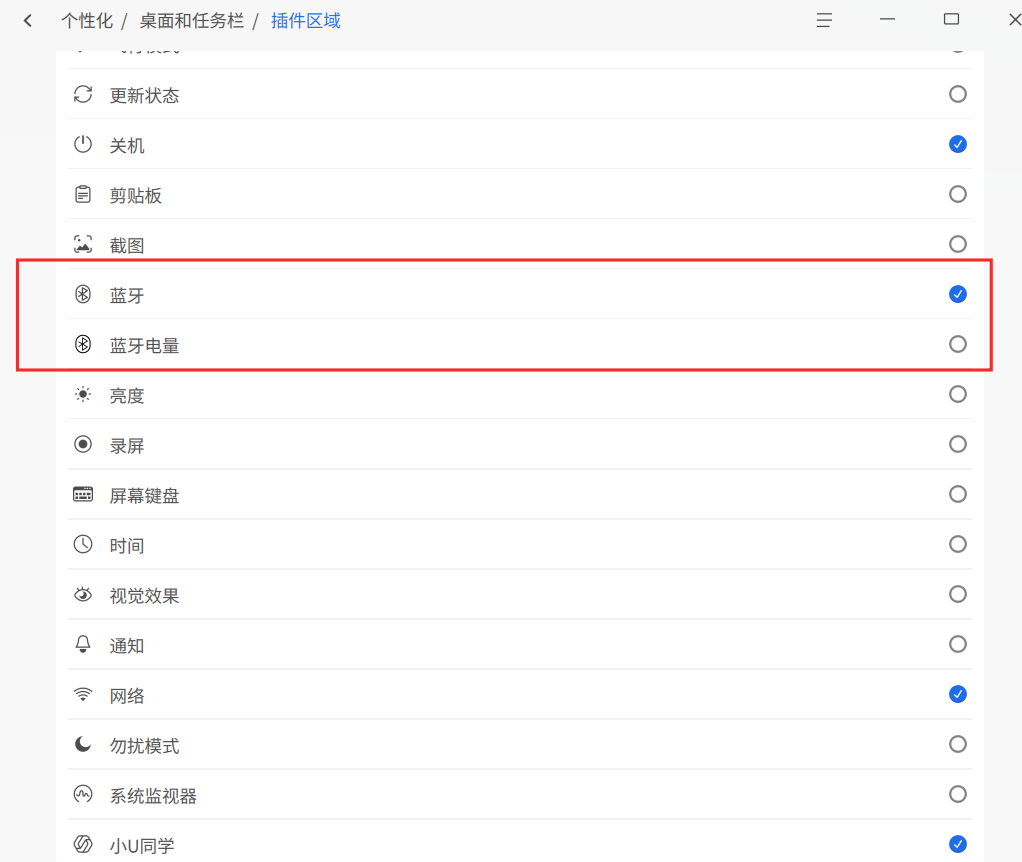Enable the 剪贴板 plugin checkbox
Viewport: 1022px width, 862px height.
coord(957,194)
